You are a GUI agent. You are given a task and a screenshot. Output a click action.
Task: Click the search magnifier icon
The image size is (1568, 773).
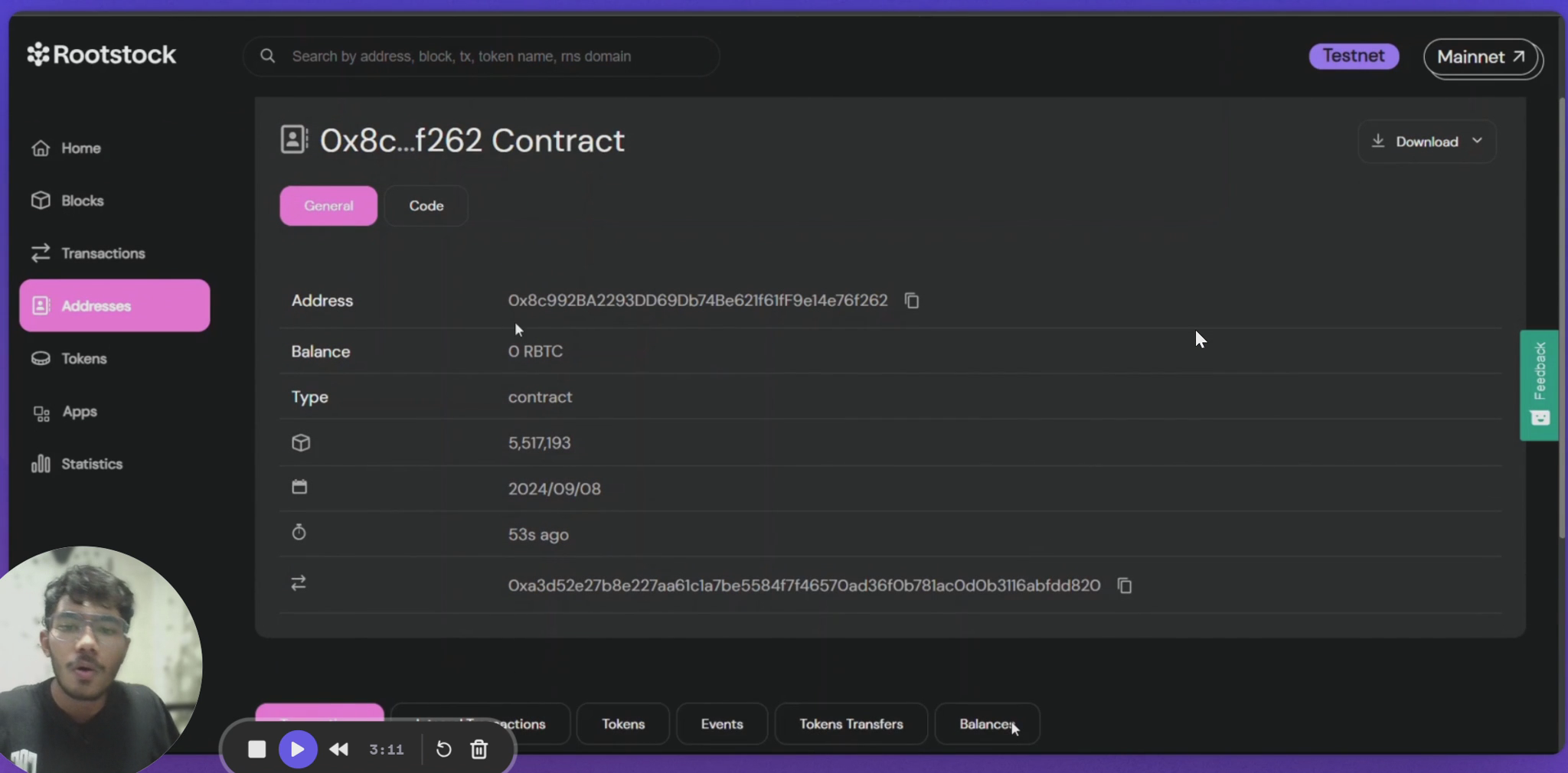(x=267, y=56)
